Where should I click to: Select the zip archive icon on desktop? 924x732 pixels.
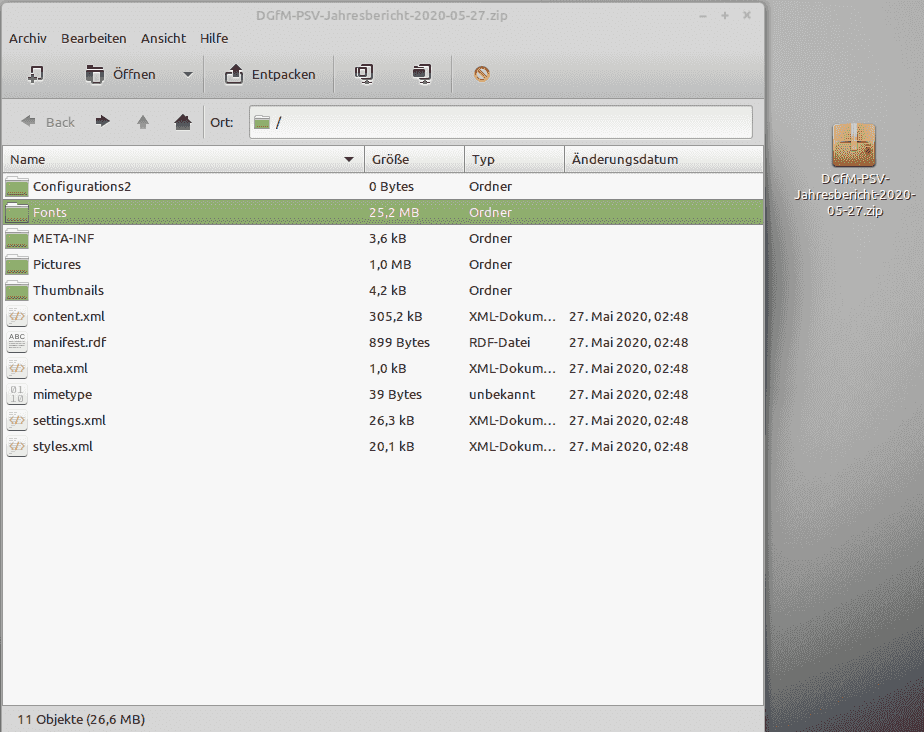click(854, 145)
